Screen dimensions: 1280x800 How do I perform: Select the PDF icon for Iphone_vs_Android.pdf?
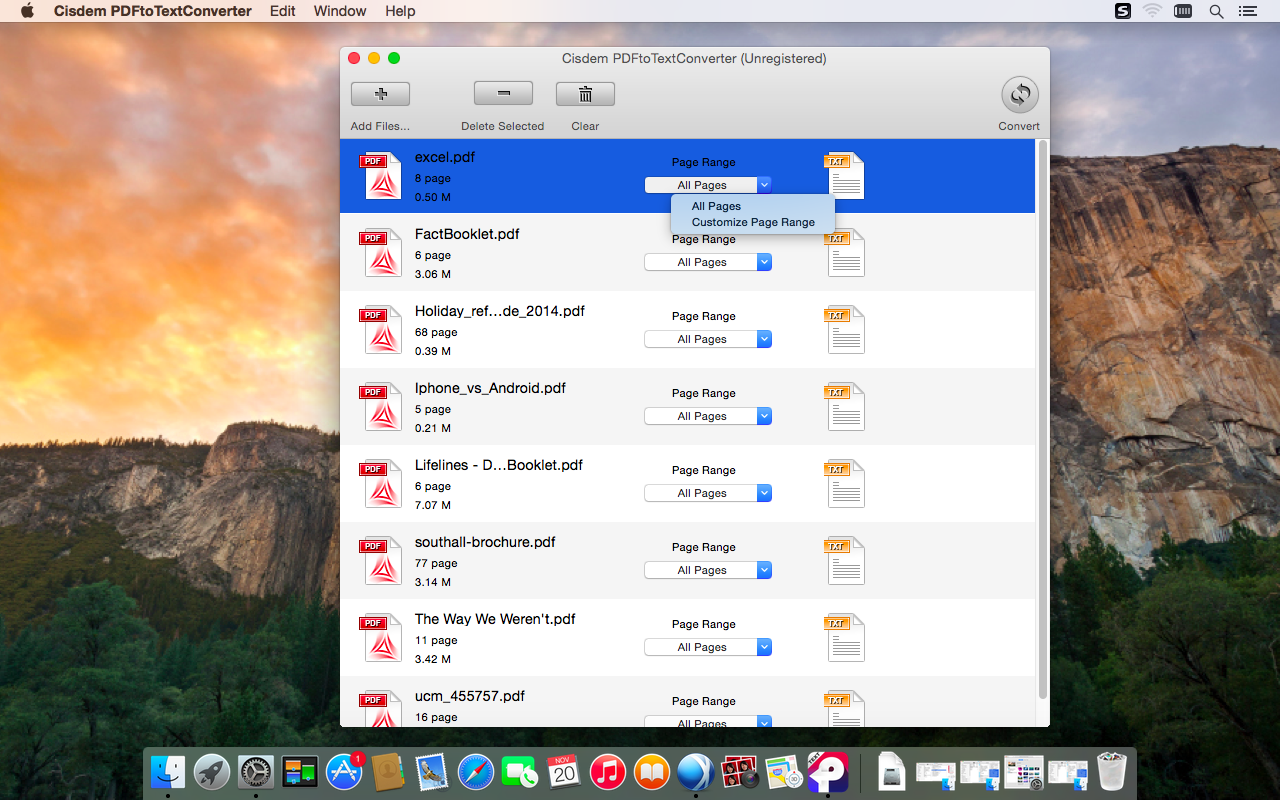(x=380, y=407)
